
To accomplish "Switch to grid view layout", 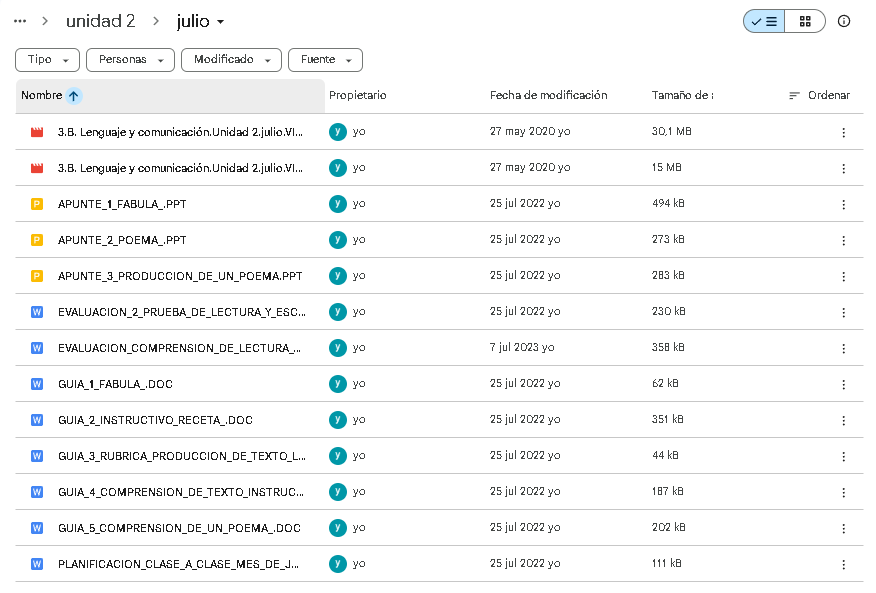I will pyautogui.click(x=805, y=21).
